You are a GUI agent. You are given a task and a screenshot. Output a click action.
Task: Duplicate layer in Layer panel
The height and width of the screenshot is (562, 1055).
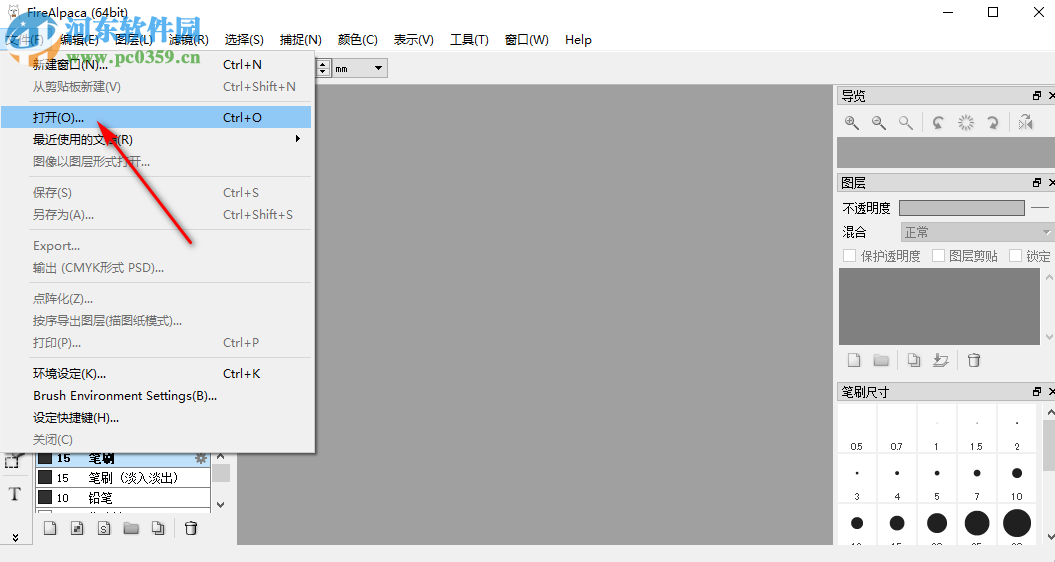pos(914,360)
